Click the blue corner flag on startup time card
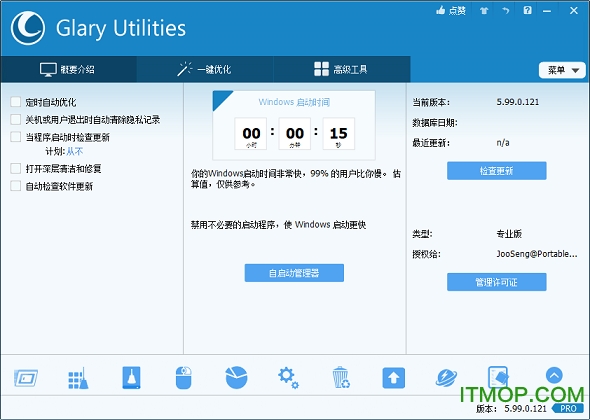 pyautogui.click(x=220, y=98)
